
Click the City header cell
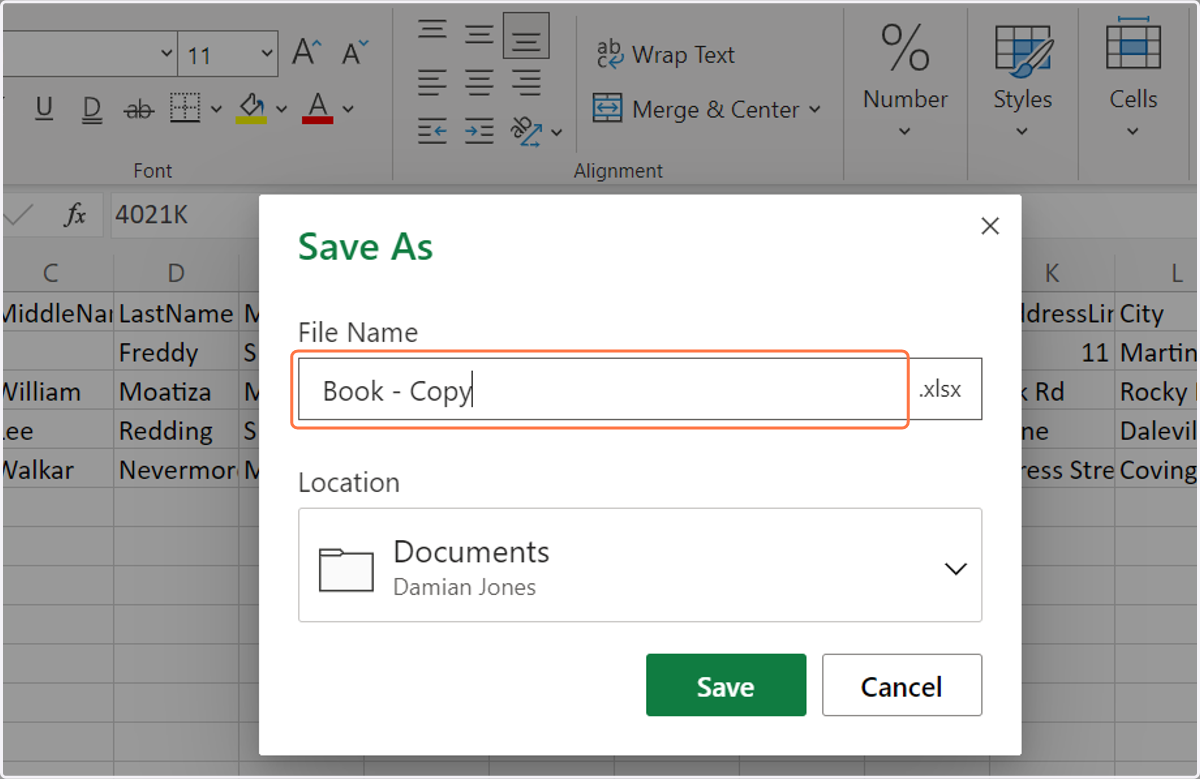click(x=1157, y=314)
